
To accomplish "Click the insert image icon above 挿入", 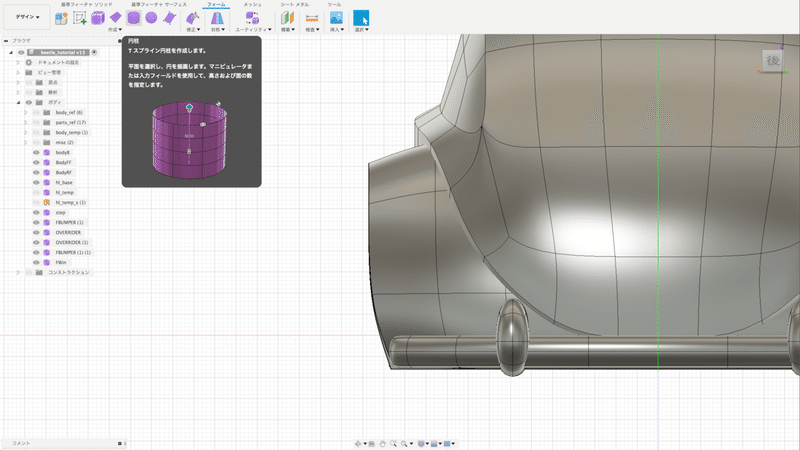I will coord(337,18).
